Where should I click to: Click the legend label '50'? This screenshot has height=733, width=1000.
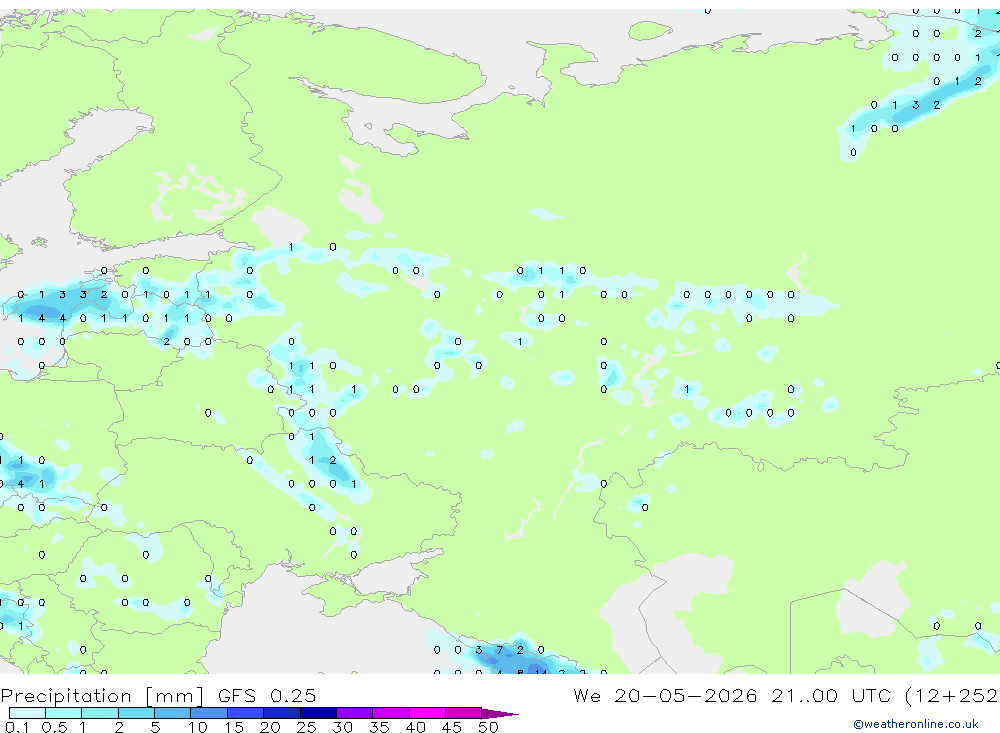489,727
